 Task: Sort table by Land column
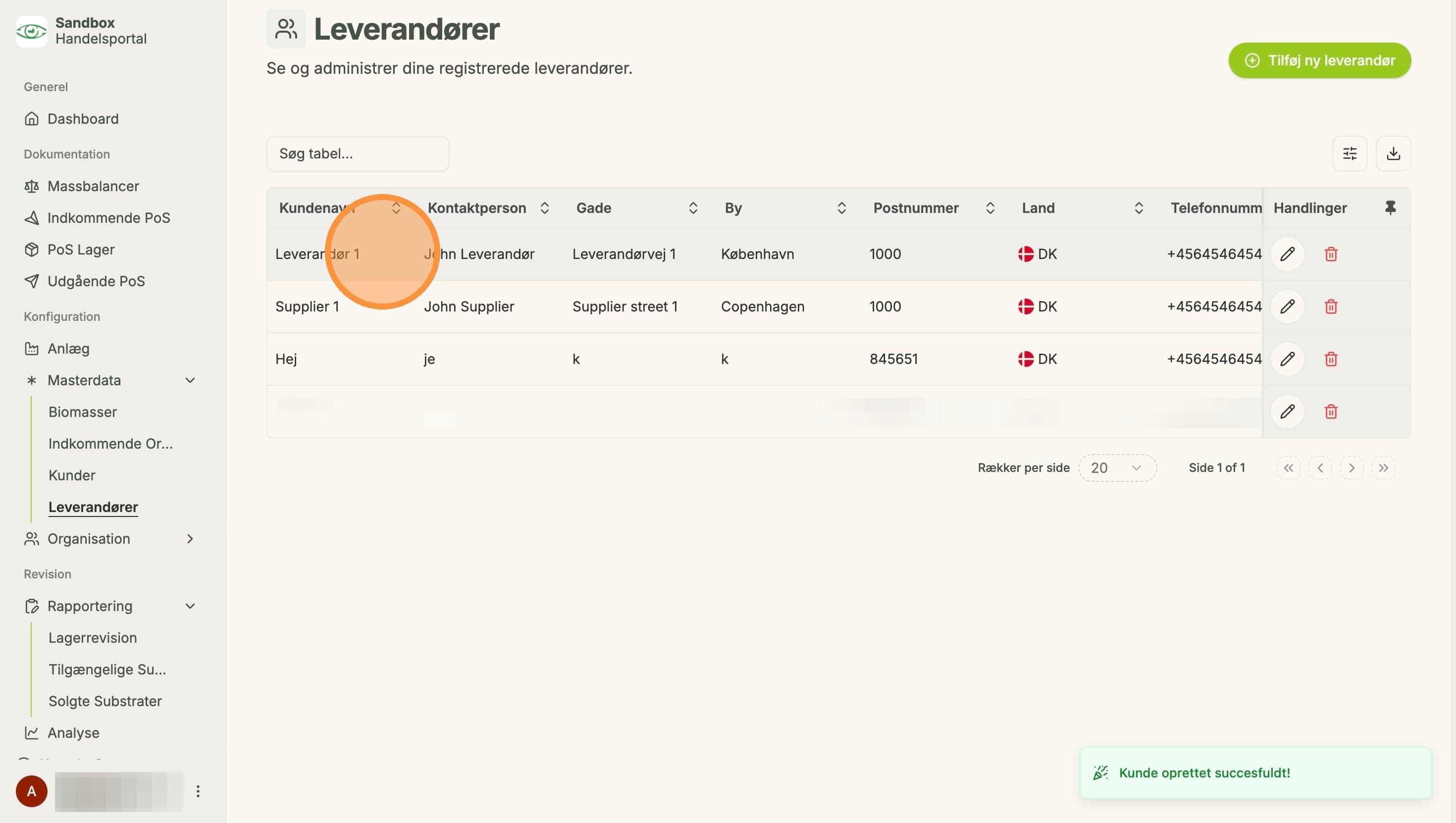1139,208
